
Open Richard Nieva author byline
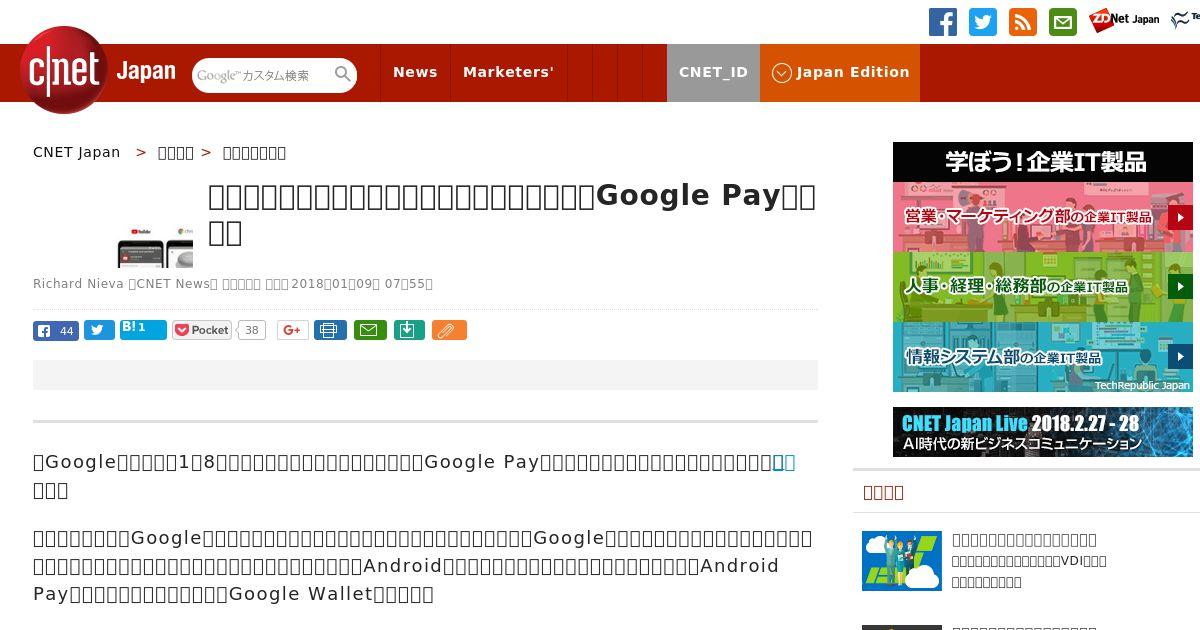pyautogui.click(x=78, y=284)
